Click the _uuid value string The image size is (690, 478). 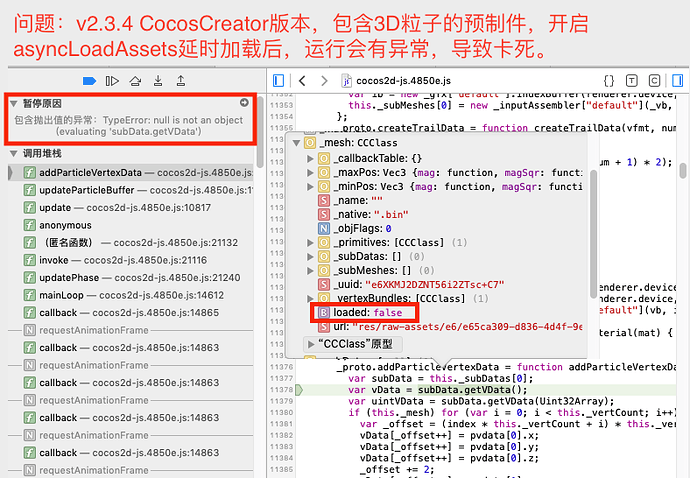435,285
